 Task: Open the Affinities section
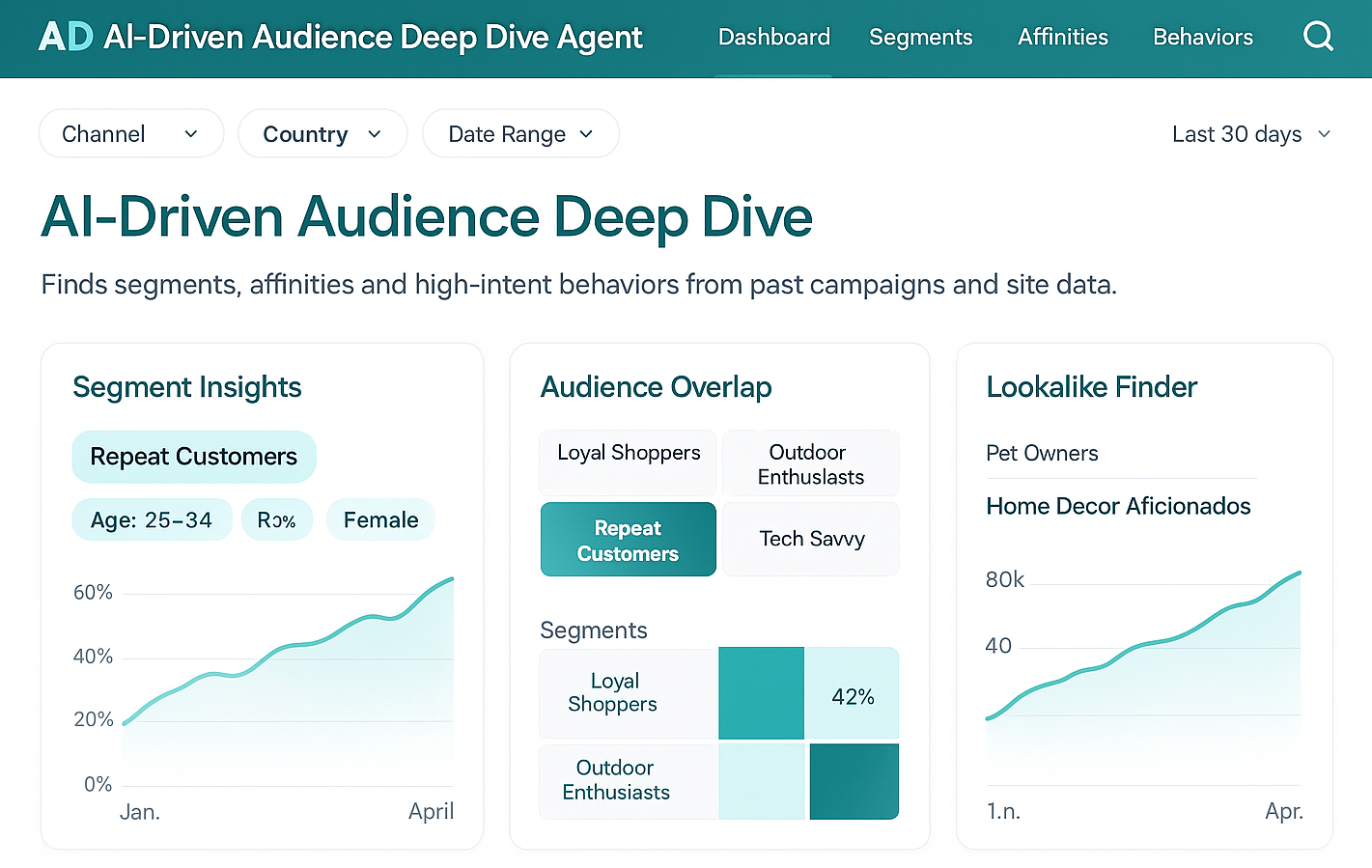pos(1062,37)
